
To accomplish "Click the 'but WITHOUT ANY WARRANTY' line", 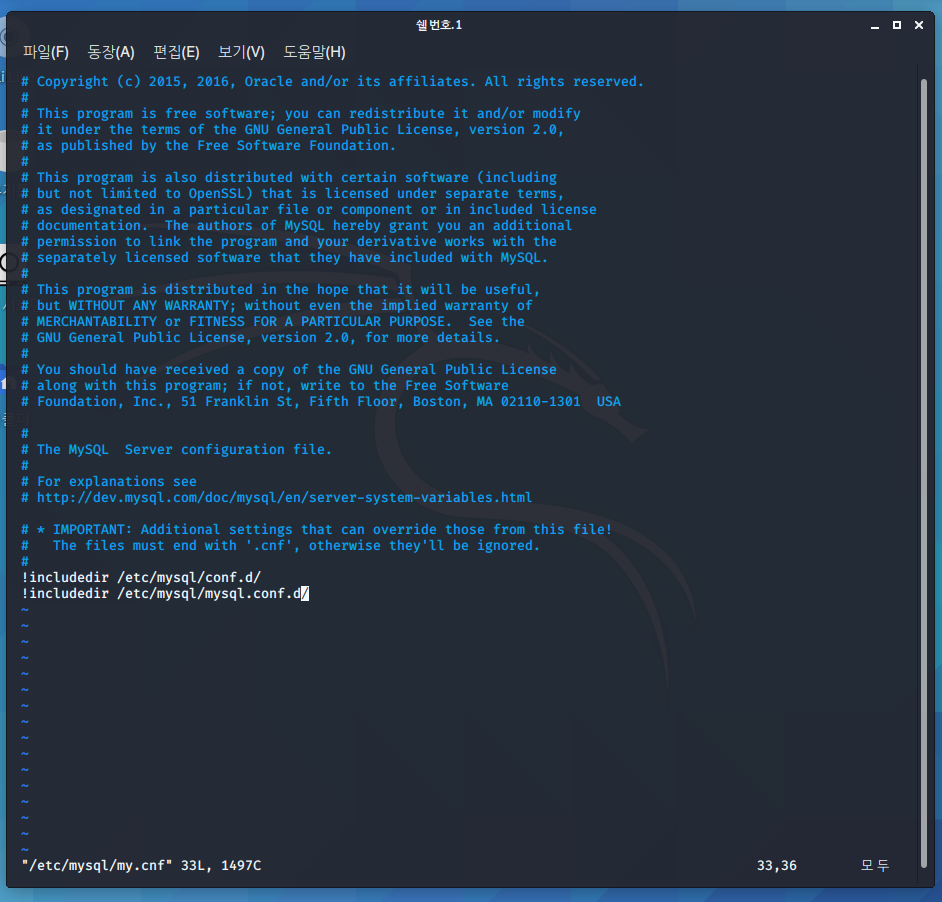I will (276, 305).
